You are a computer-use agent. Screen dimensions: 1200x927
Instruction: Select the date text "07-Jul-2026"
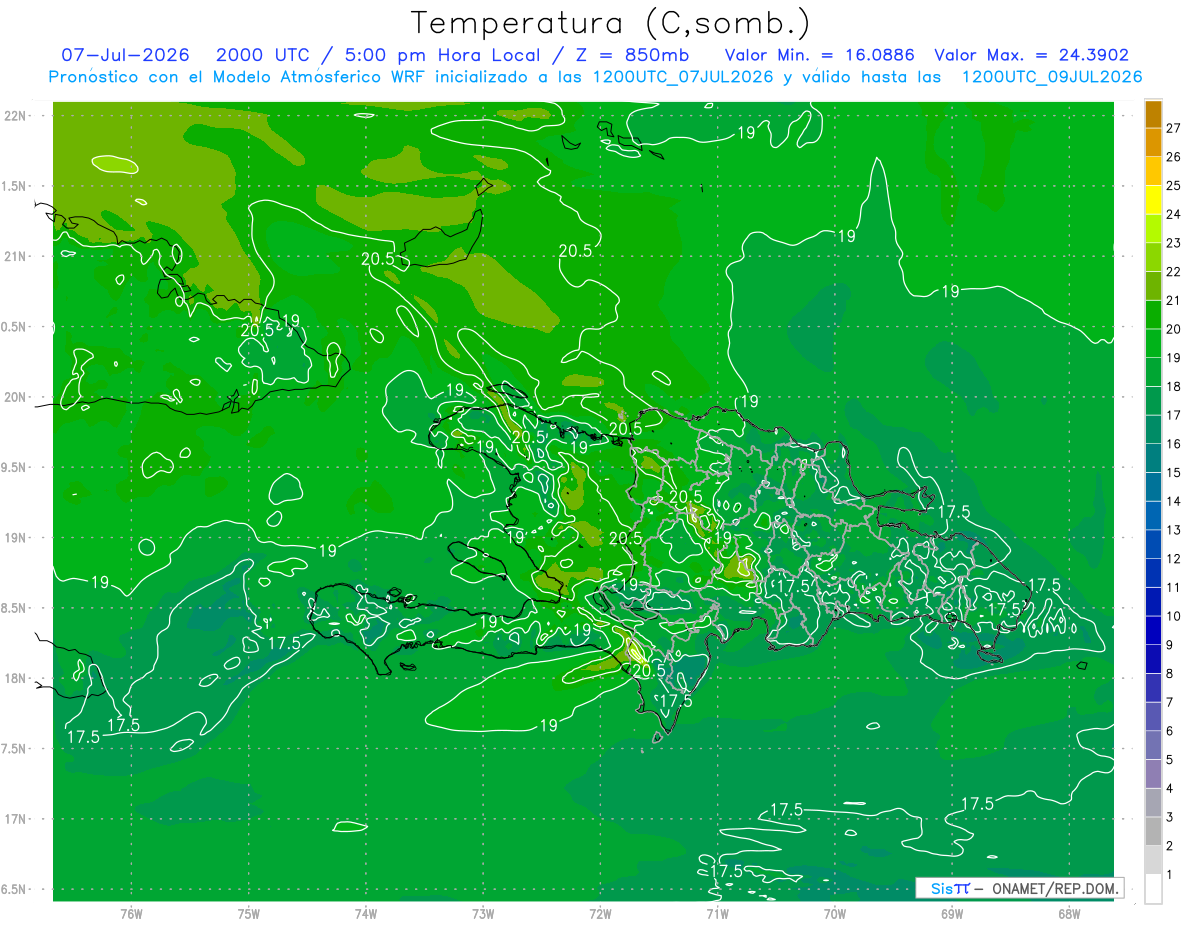tap(126, 55)
